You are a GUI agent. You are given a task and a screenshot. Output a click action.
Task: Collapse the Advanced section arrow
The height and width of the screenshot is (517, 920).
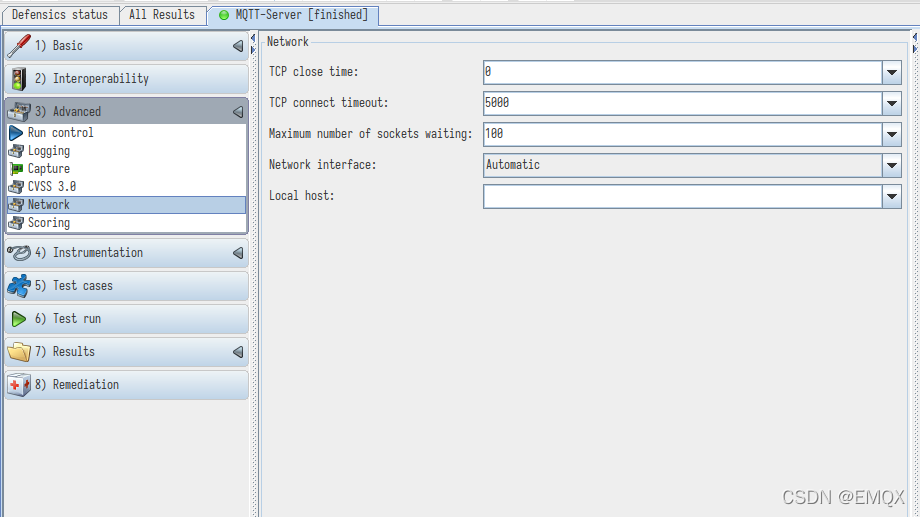(237, 112)
